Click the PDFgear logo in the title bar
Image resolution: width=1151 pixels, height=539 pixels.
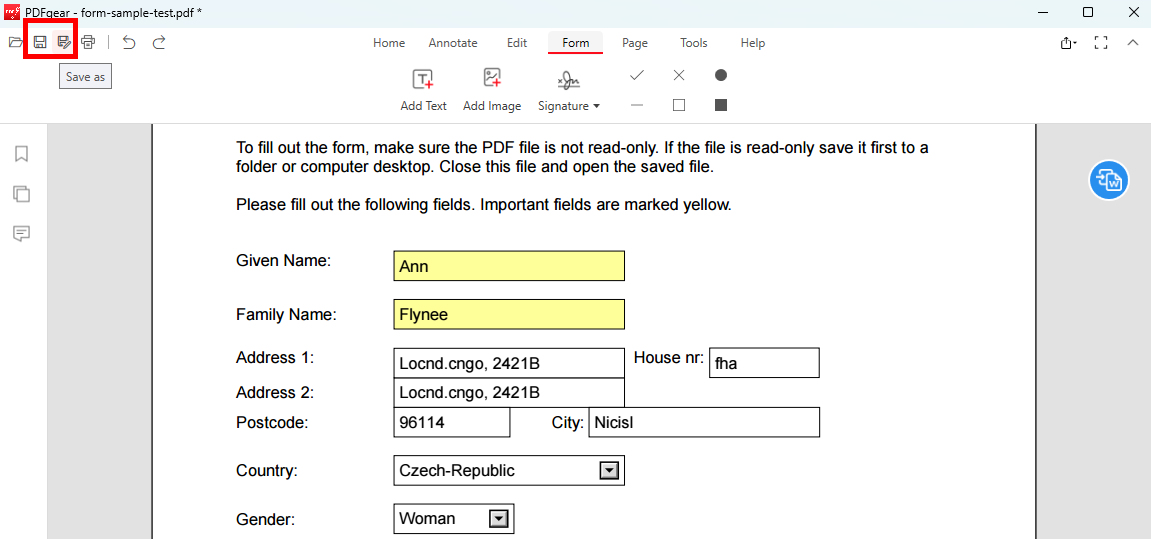tap(12, 12)
